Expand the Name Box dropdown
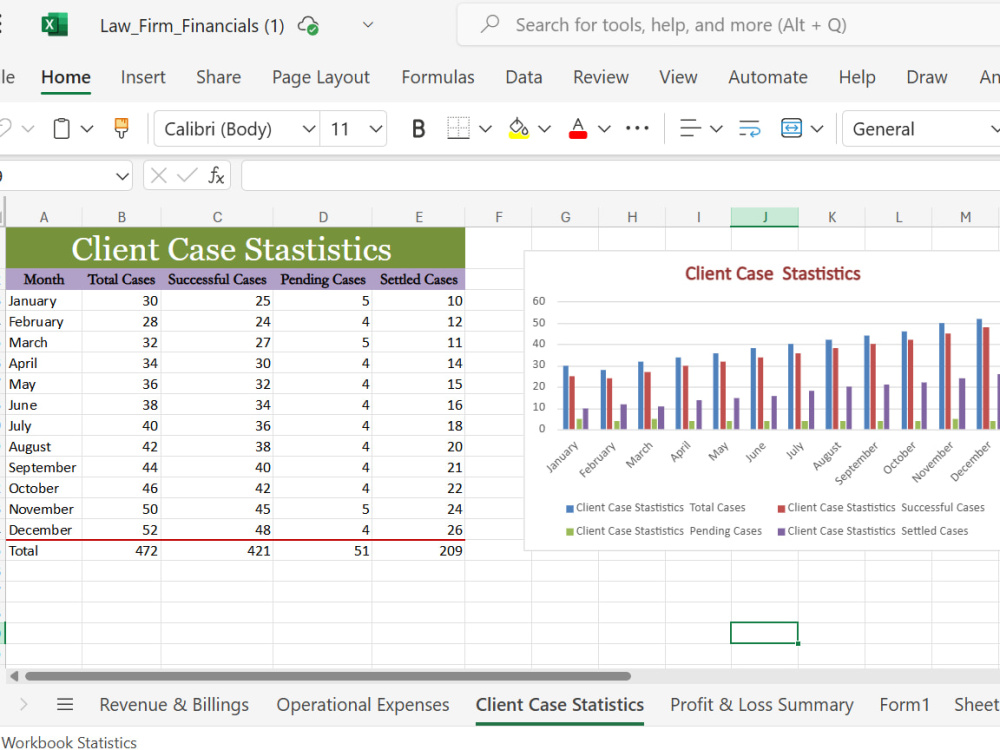This screenshot has height=750, width=1000. 122,176
